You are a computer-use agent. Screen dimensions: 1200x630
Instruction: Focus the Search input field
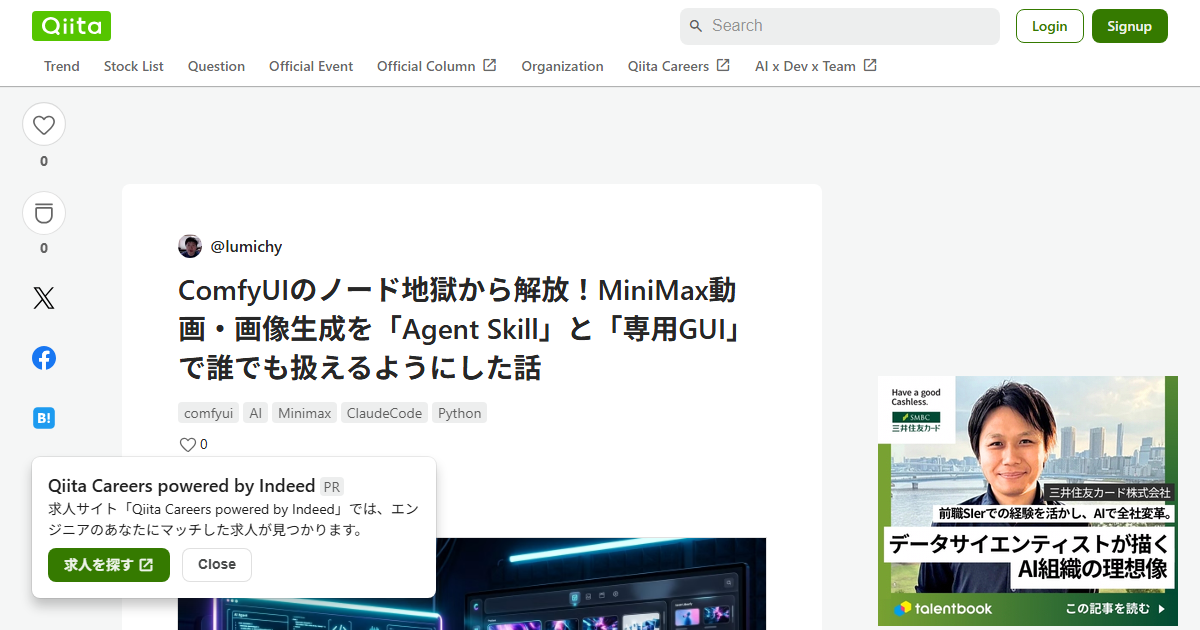(x=840, y=26)
